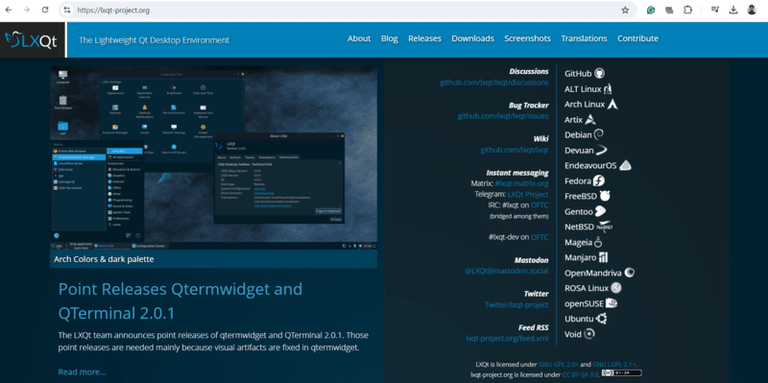
Task: Click the site information icon in address bar
Action: (67, 10)
